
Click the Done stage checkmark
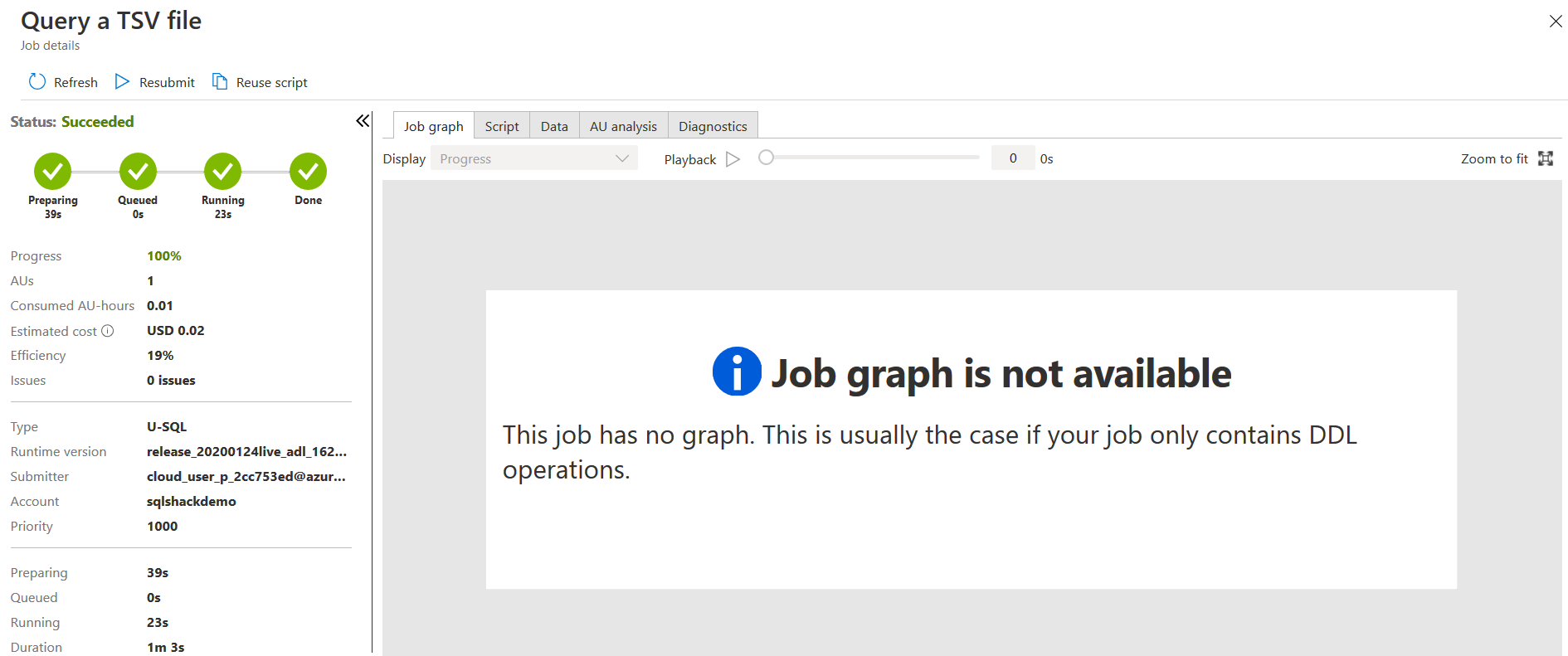308,172
